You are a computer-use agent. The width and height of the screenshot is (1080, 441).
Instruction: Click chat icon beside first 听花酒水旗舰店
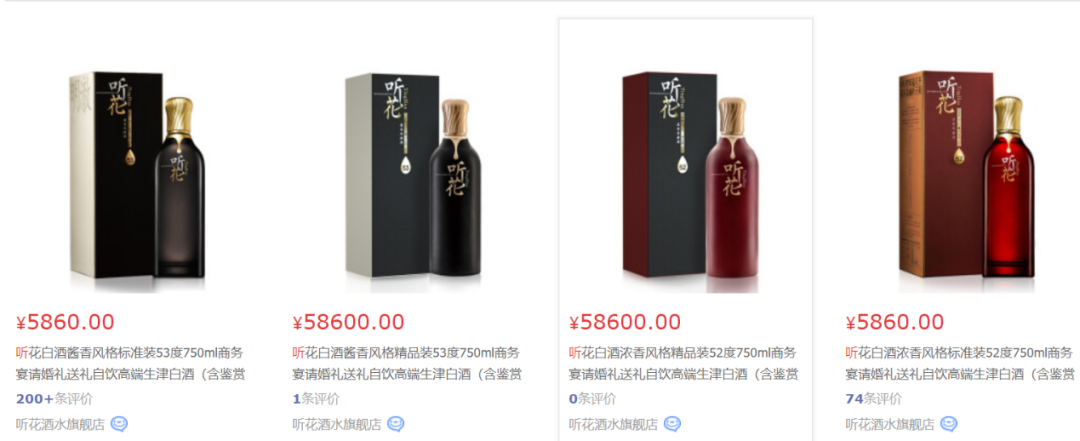click(119, 424)
